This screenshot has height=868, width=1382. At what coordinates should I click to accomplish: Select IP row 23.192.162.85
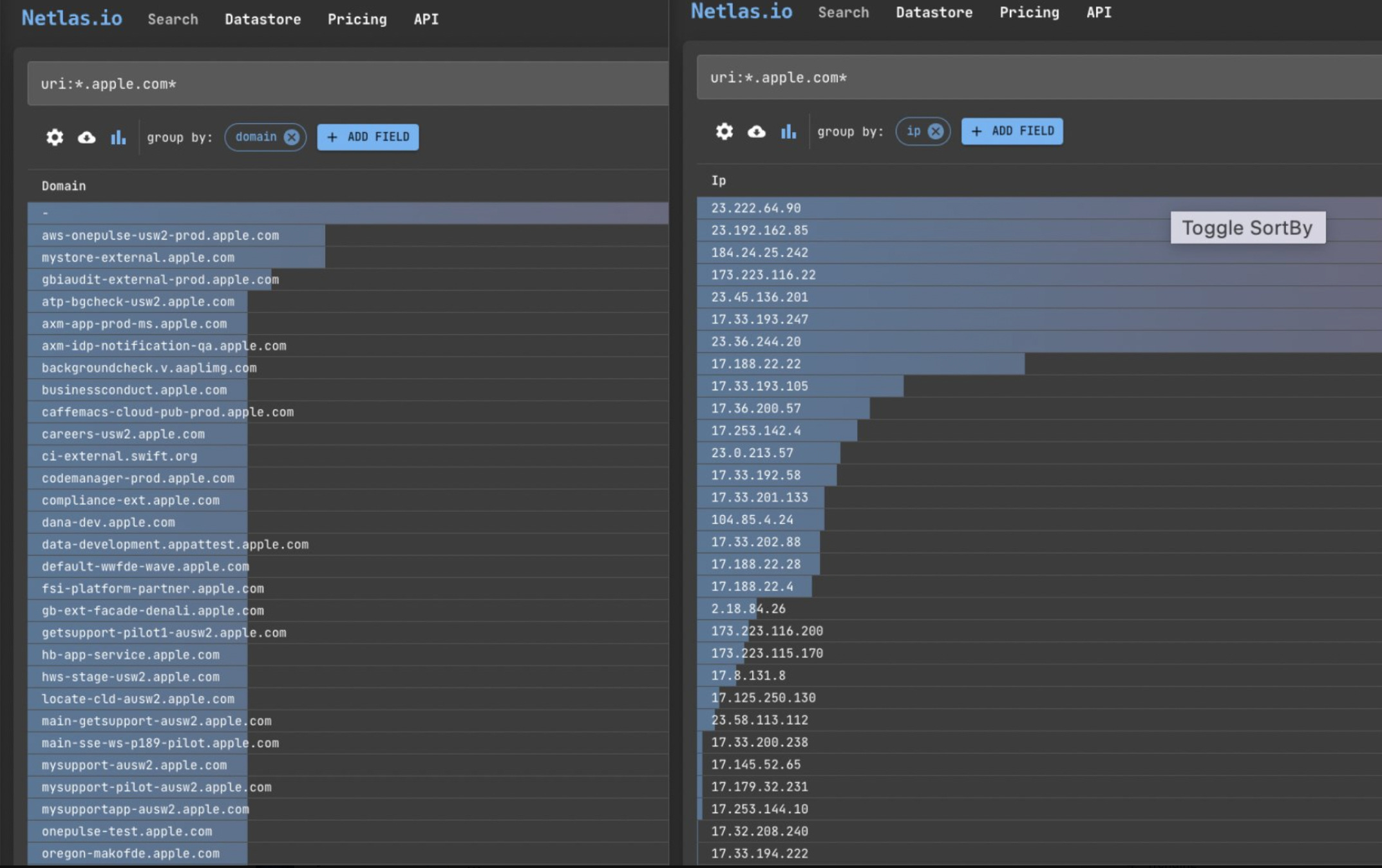point(1039,231)
